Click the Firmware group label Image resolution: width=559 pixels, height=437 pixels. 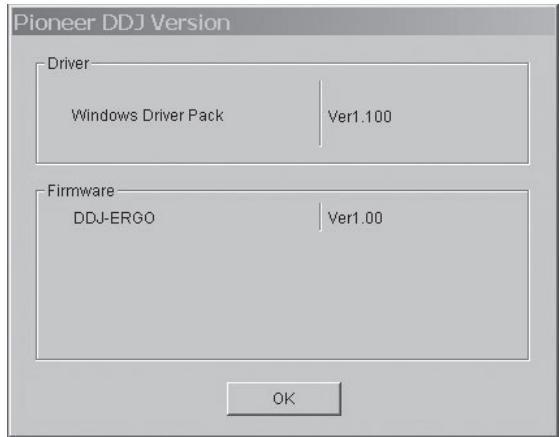(81, 191)
